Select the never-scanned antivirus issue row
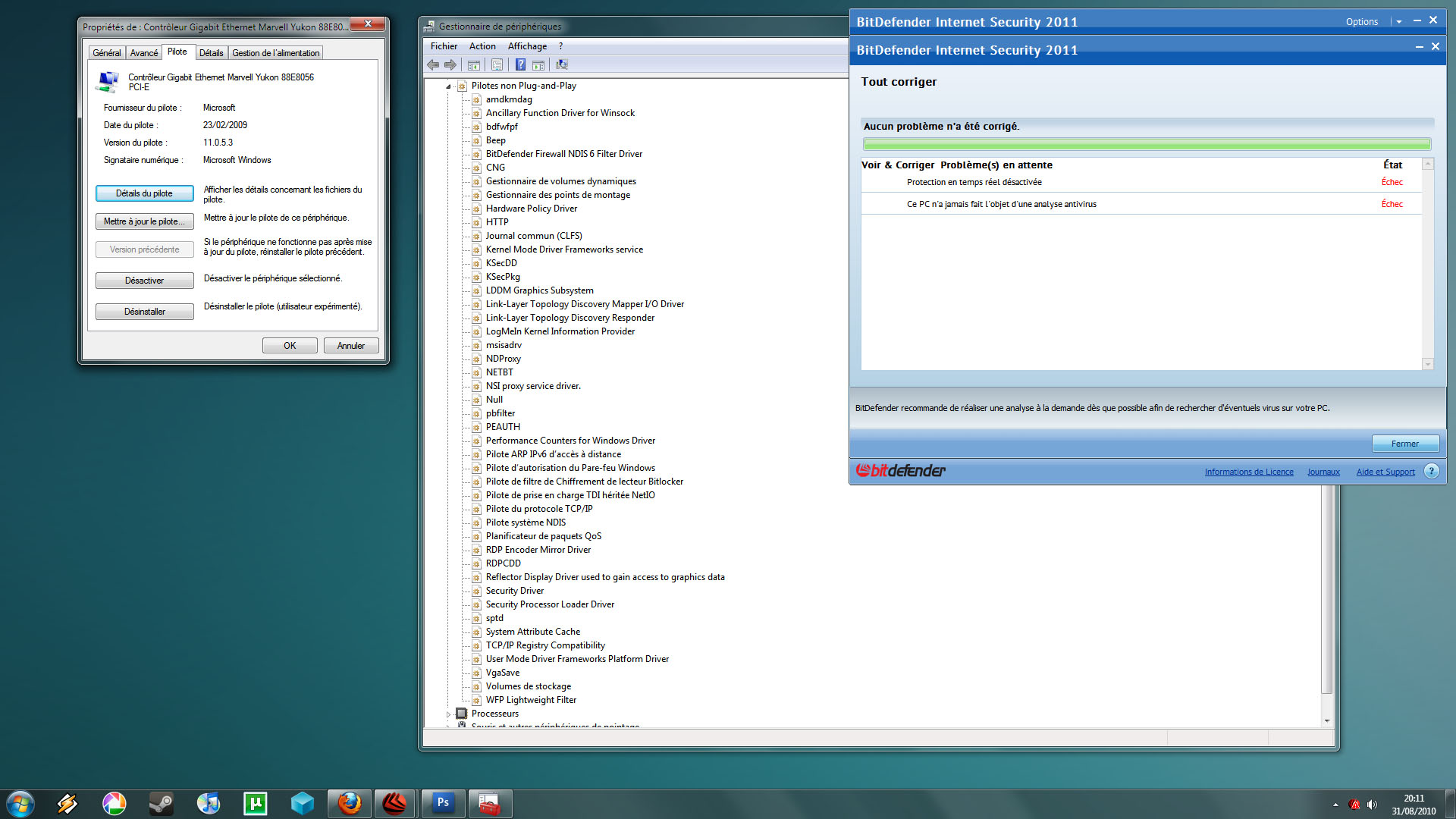 point(1141,204)
